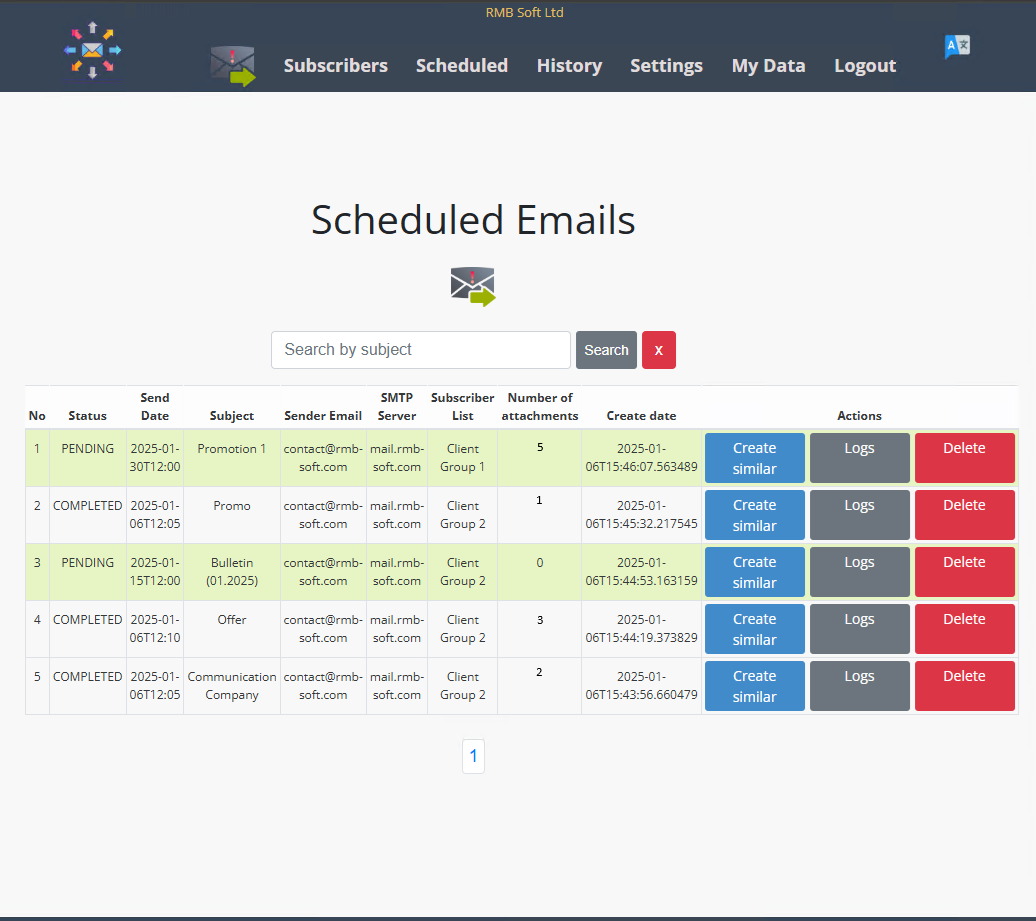Screen dimensions: 1036x921
Task: Go to pagination page 1
Action: (473, 756)
